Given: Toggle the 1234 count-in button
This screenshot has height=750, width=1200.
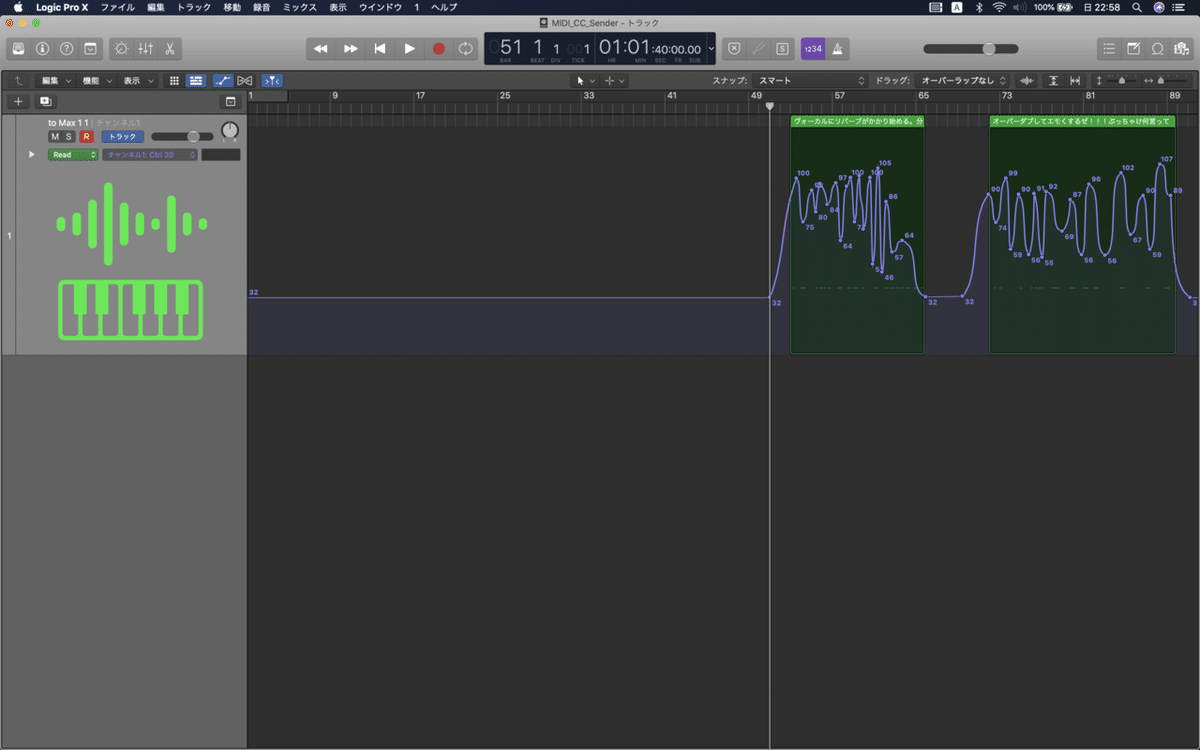Looking at the screenshot, I should 813,48.
